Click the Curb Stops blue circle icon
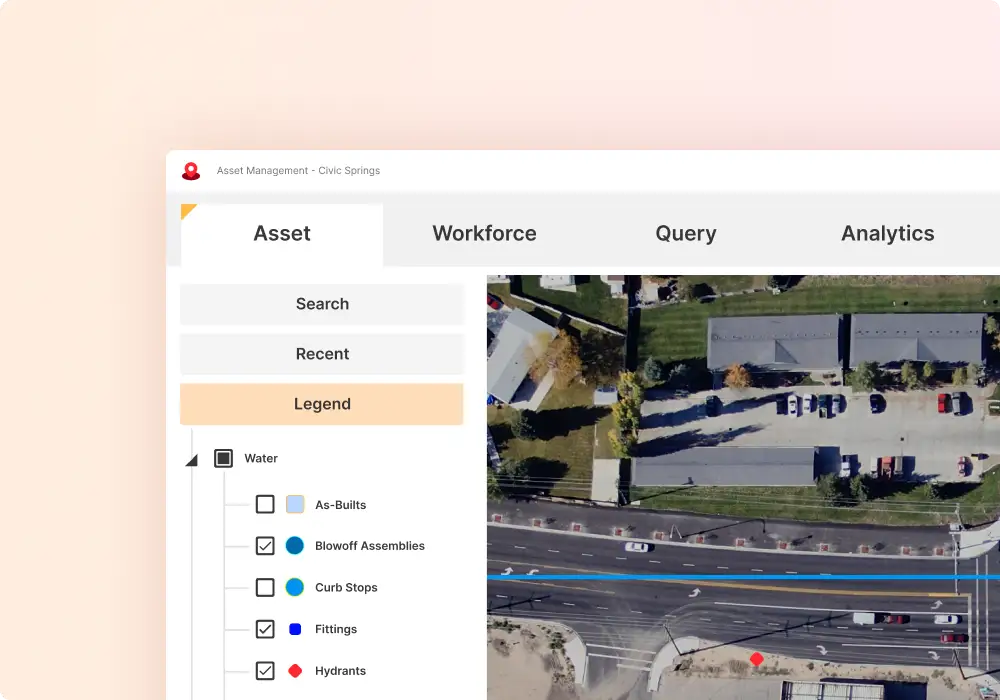The width and height of the screenshot is (1000, 700). (x=295, y=587)
